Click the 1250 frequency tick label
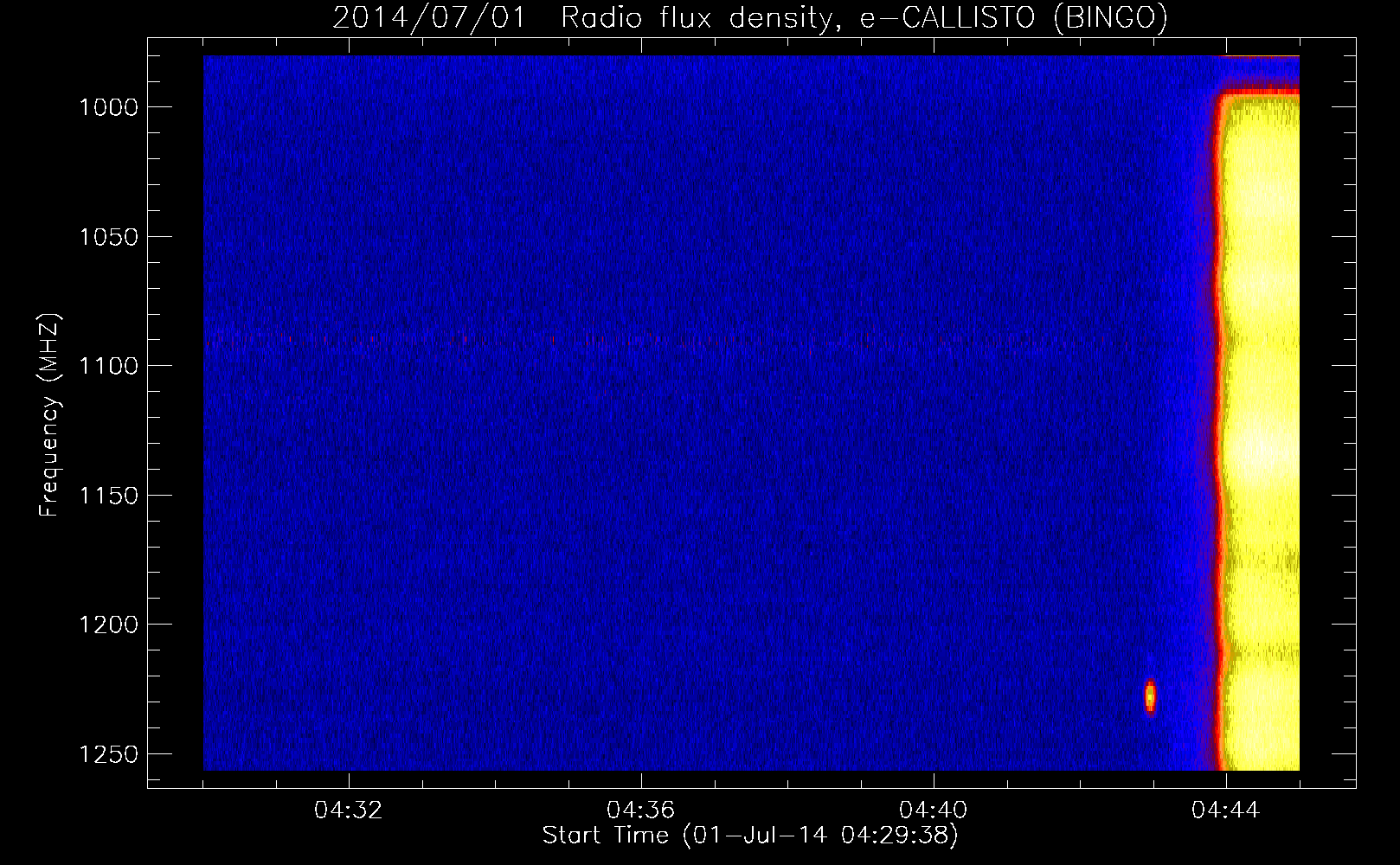This screenshot has width=1400, height=865. pyautogui.click(x=109, y=754)
